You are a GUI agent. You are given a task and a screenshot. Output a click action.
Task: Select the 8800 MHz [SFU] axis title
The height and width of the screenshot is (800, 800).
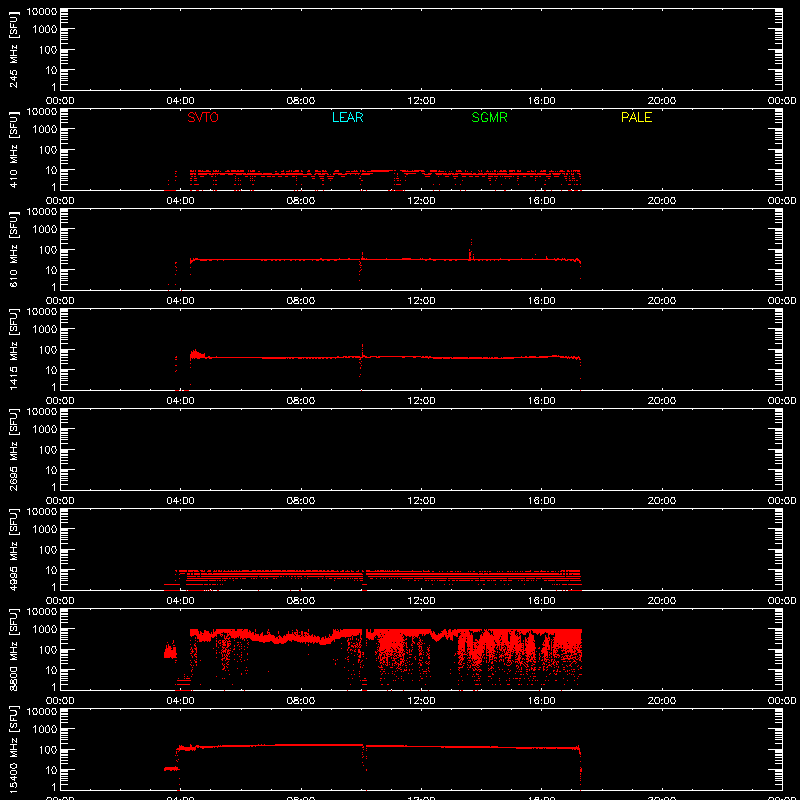14,649
